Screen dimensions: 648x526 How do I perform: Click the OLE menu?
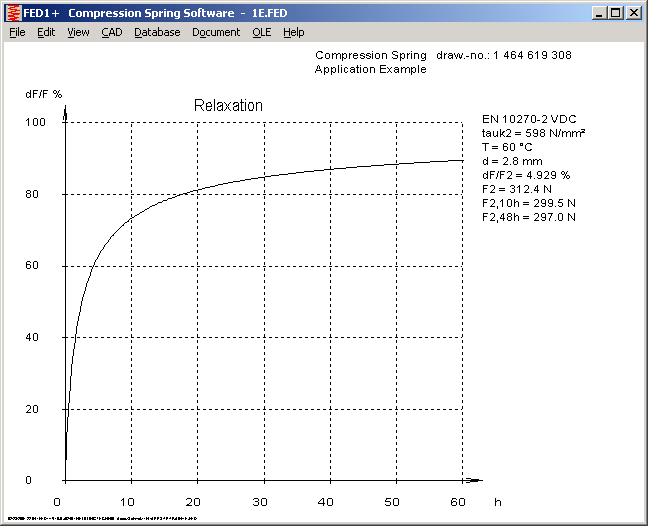pos(261,32)
